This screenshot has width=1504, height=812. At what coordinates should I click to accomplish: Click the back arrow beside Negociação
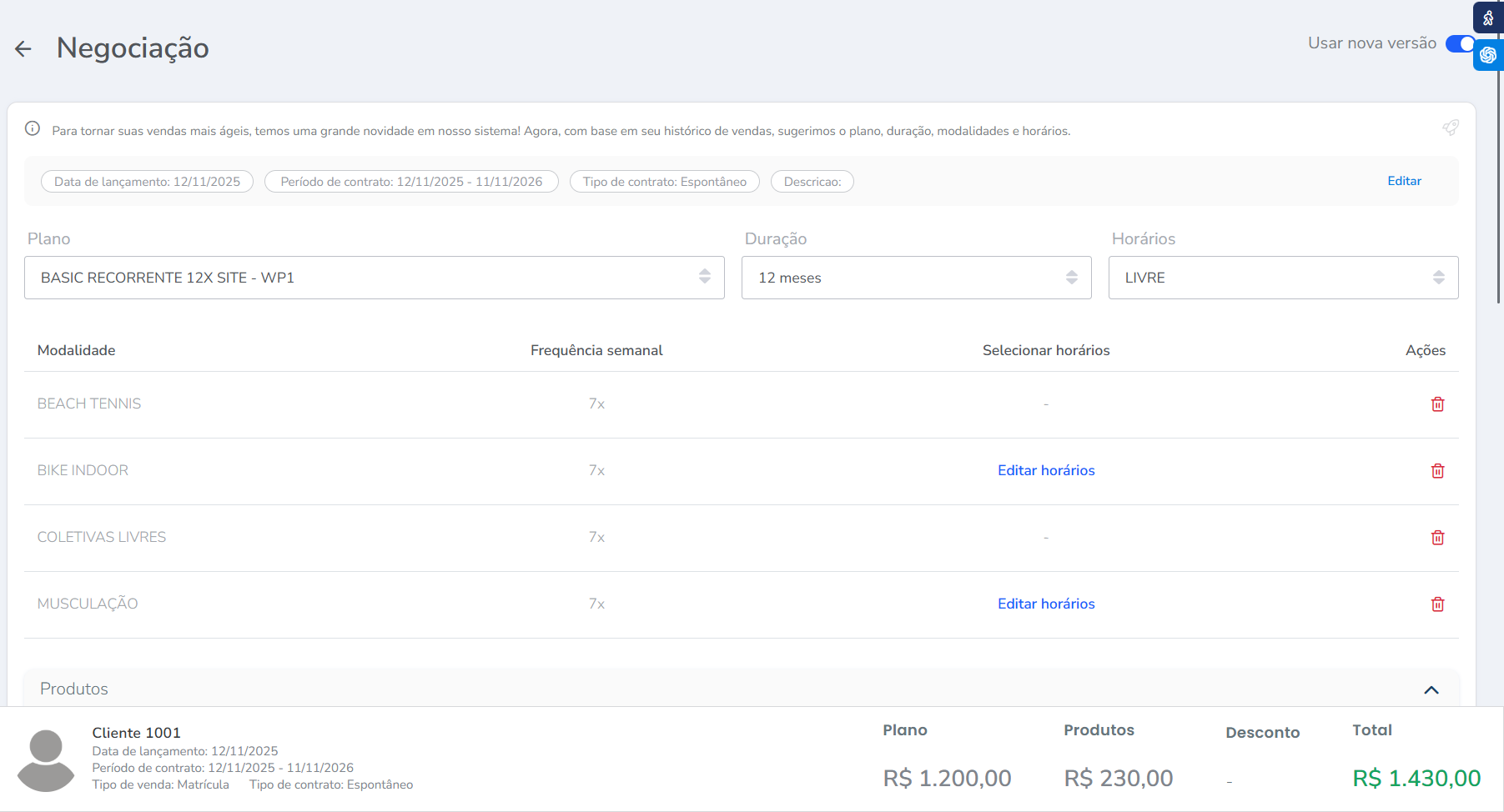click(23, 49)
